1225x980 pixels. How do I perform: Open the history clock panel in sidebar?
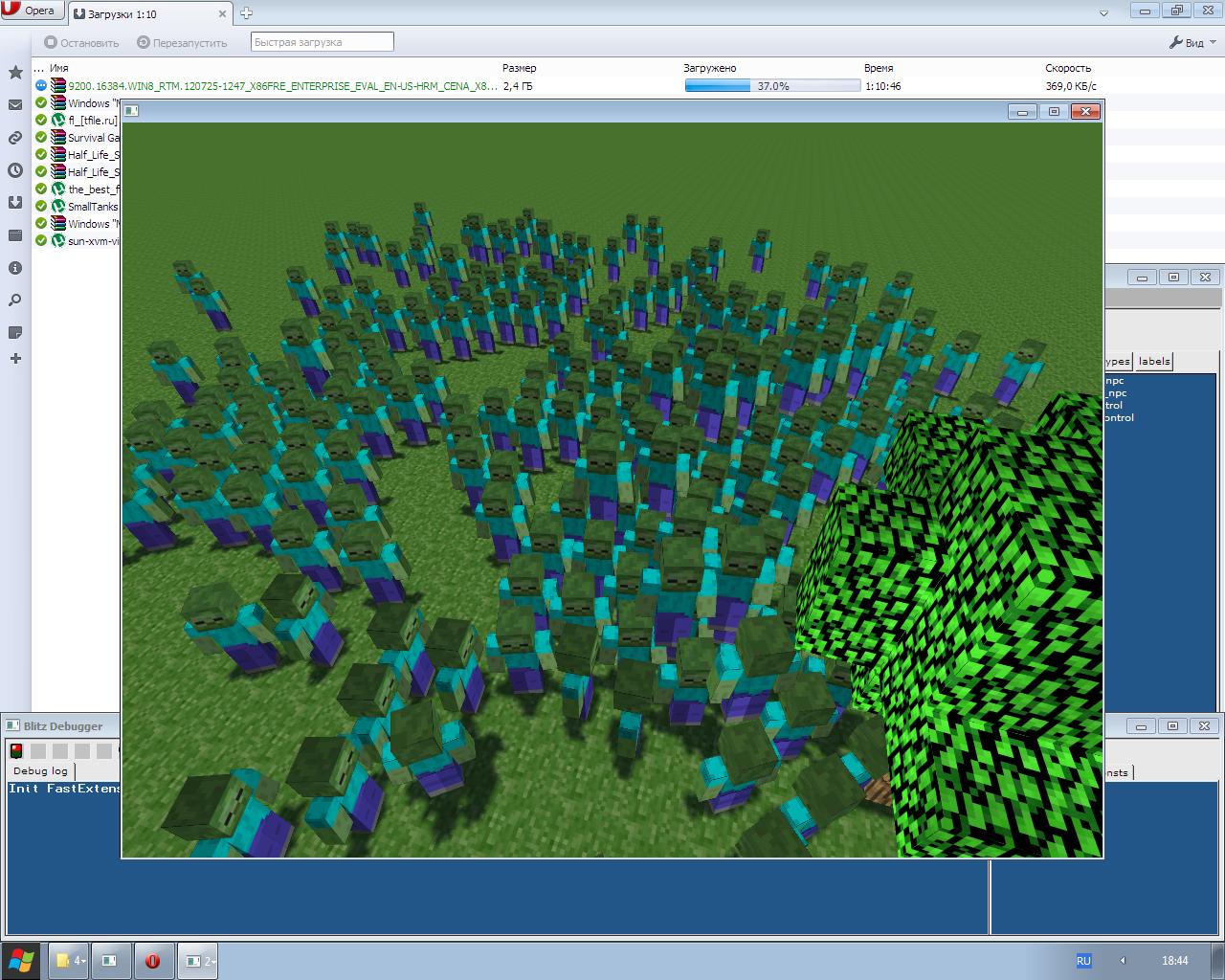[x=15, y=170]
